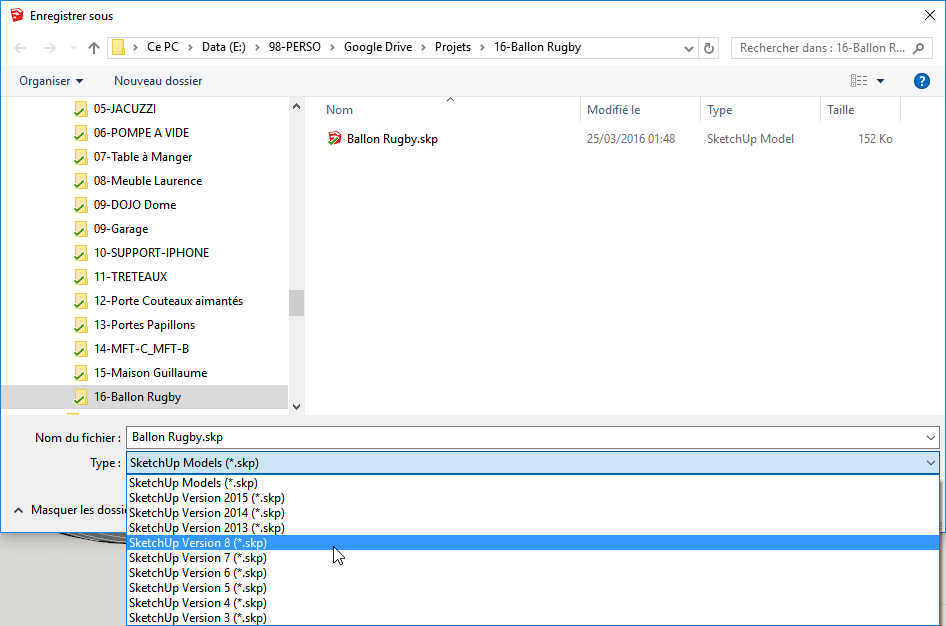946x626 pixels.
Task: Sort files by Taille column
Action: point(840,110)
